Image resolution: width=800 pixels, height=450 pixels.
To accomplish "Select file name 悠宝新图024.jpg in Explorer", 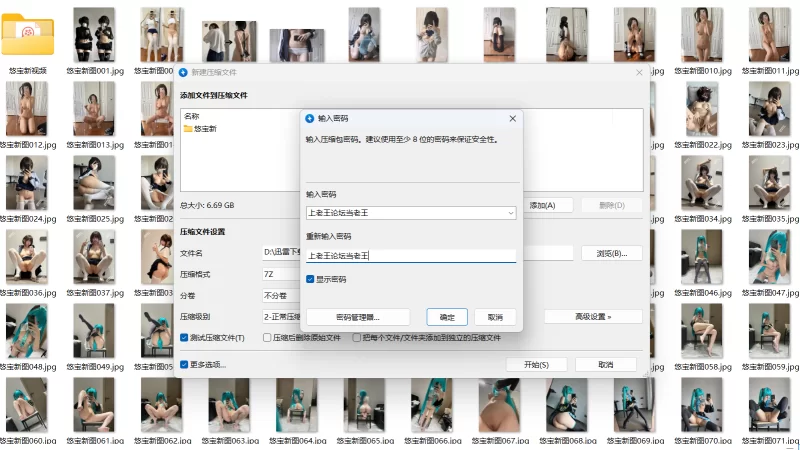I will [x=28, y=219].
